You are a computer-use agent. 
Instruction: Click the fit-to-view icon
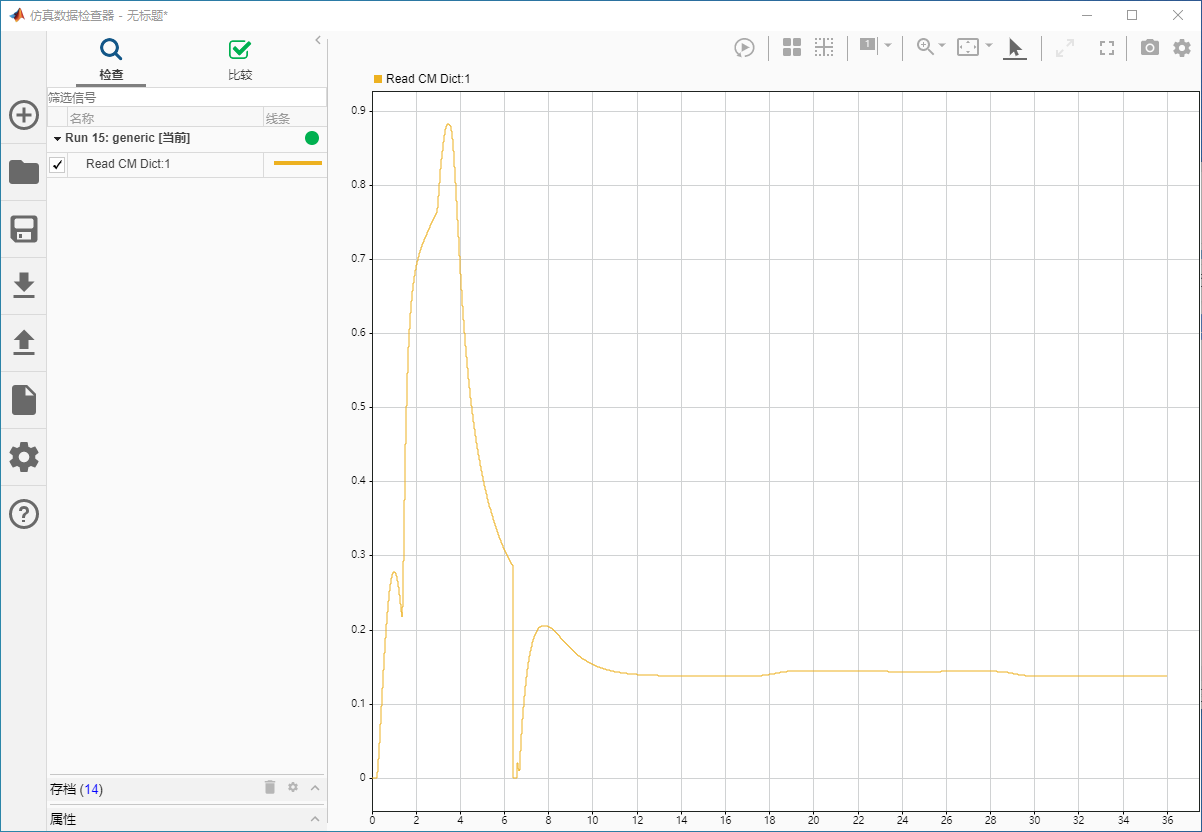(x=968, y=47)
